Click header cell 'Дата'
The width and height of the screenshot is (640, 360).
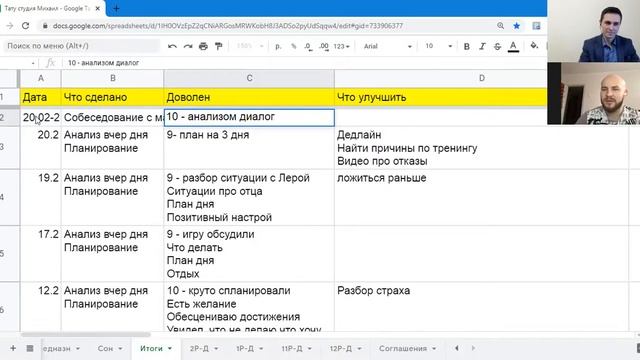(x=40, y=98)
